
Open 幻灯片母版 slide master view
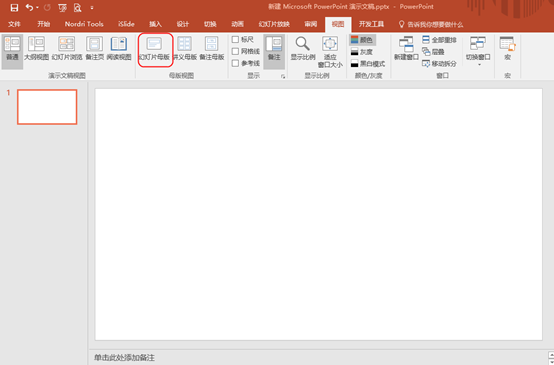point(154,49)
